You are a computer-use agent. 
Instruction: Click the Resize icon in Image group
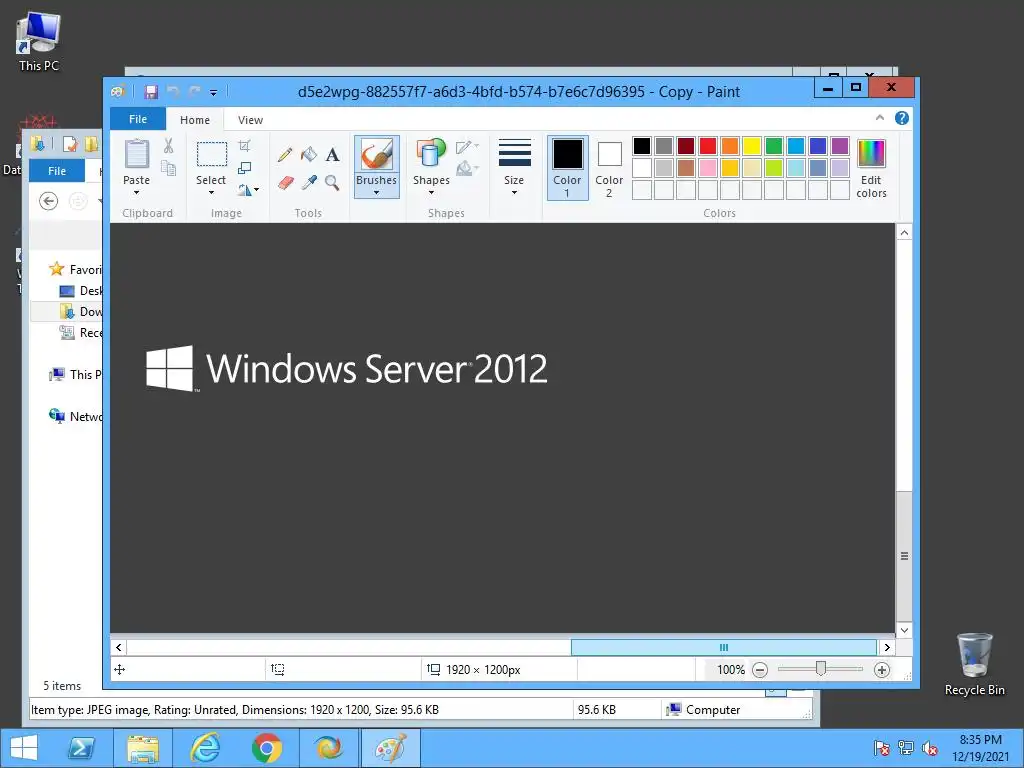click(x=244, y=168)
